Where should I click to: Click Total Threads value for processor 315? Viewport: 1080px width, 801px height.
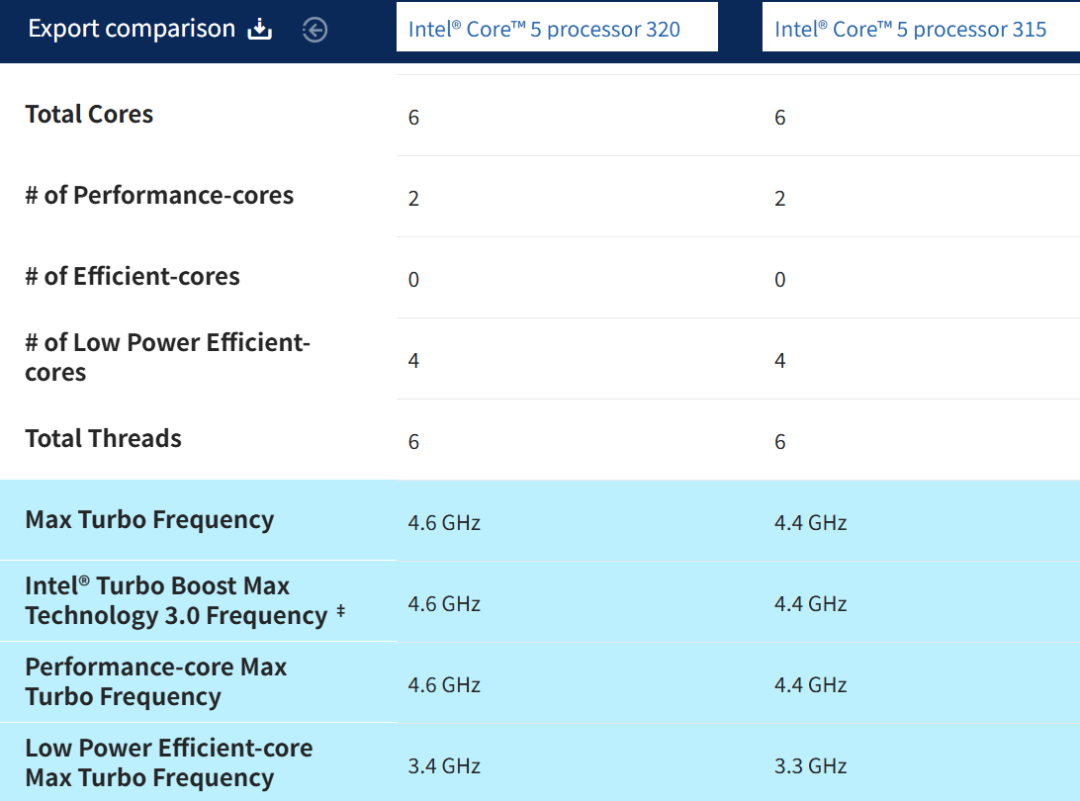(x=780, y=442)
